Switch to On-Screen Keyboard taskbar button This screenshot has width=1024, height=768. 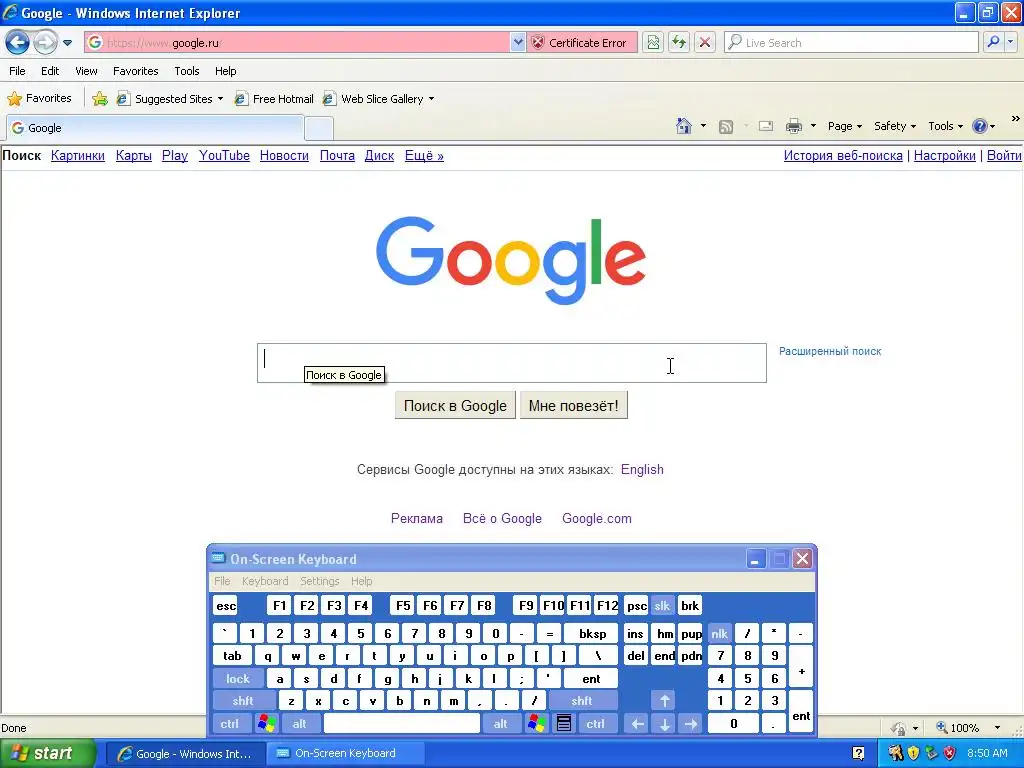tap(344, 753)
